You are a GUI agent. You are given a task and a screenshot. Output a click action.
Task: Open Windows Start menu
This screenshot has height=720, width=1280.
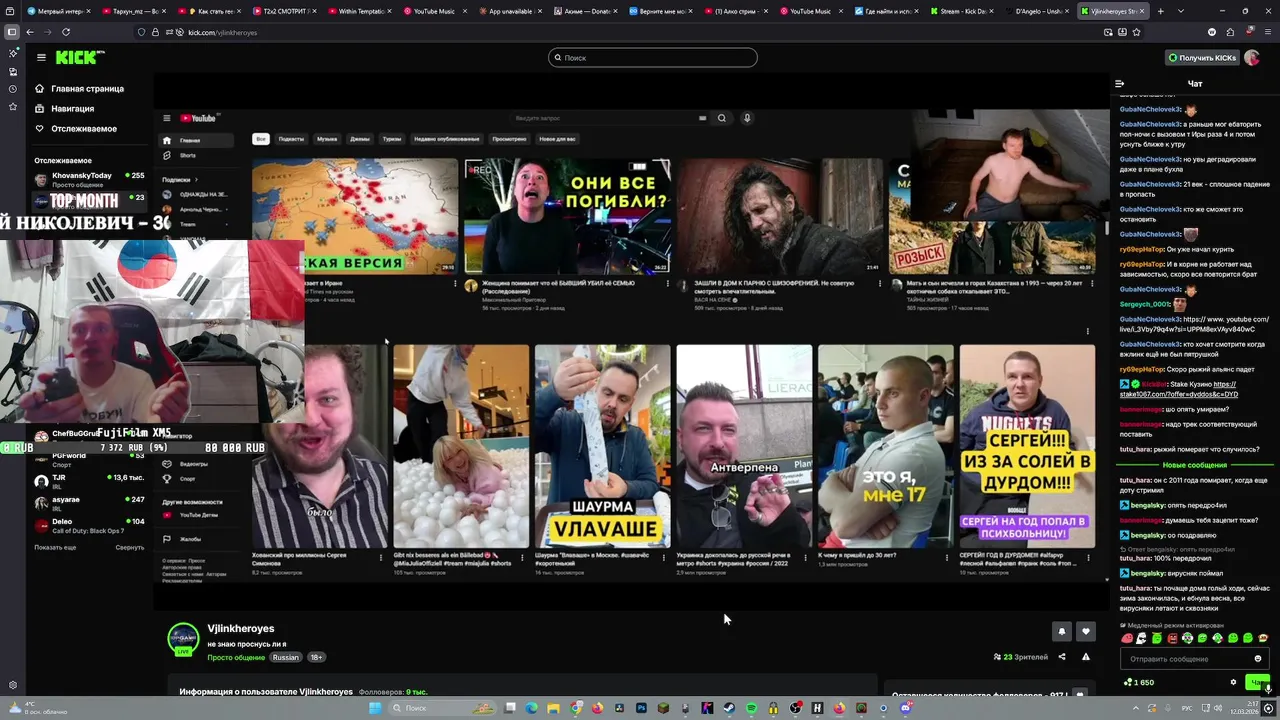tap(375, 708)
